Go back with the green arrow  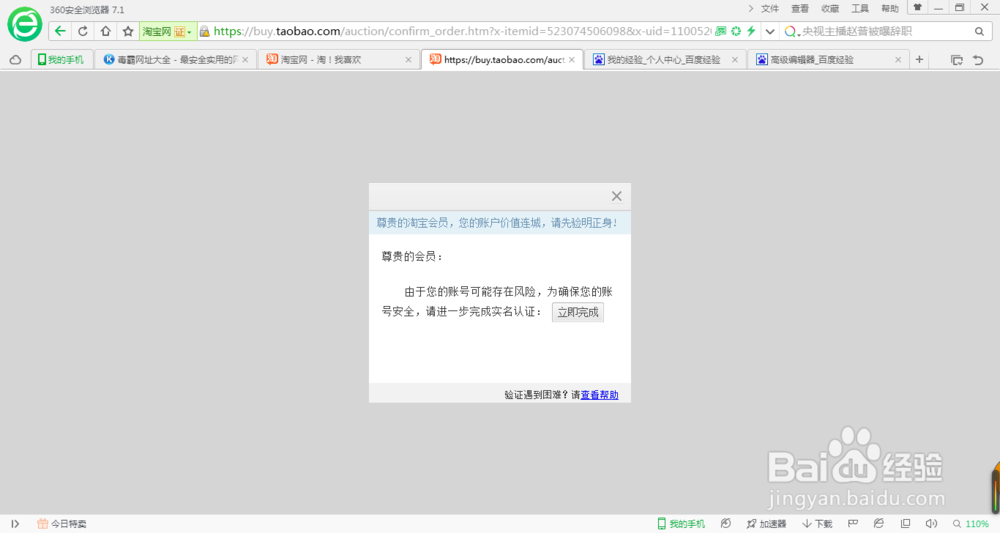60,31
